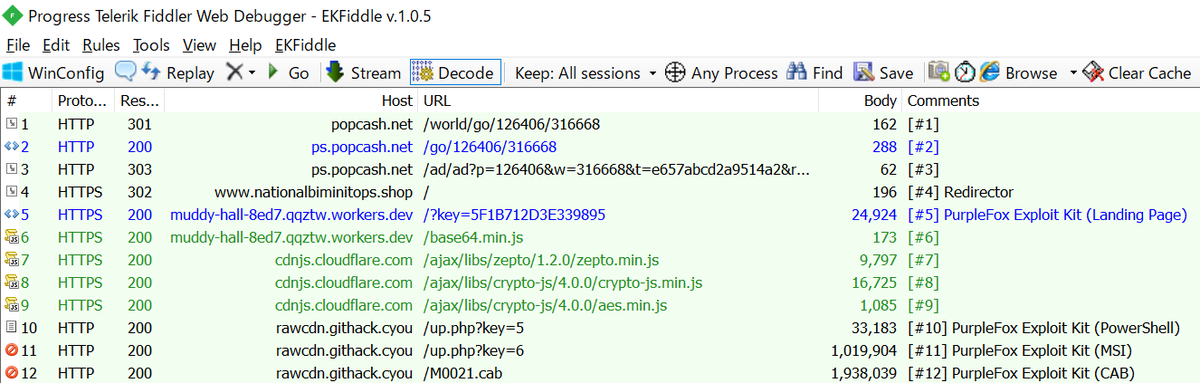Screen dimensions: 1200x383
Task: Open the Edit menu
Action: point(57,45)
